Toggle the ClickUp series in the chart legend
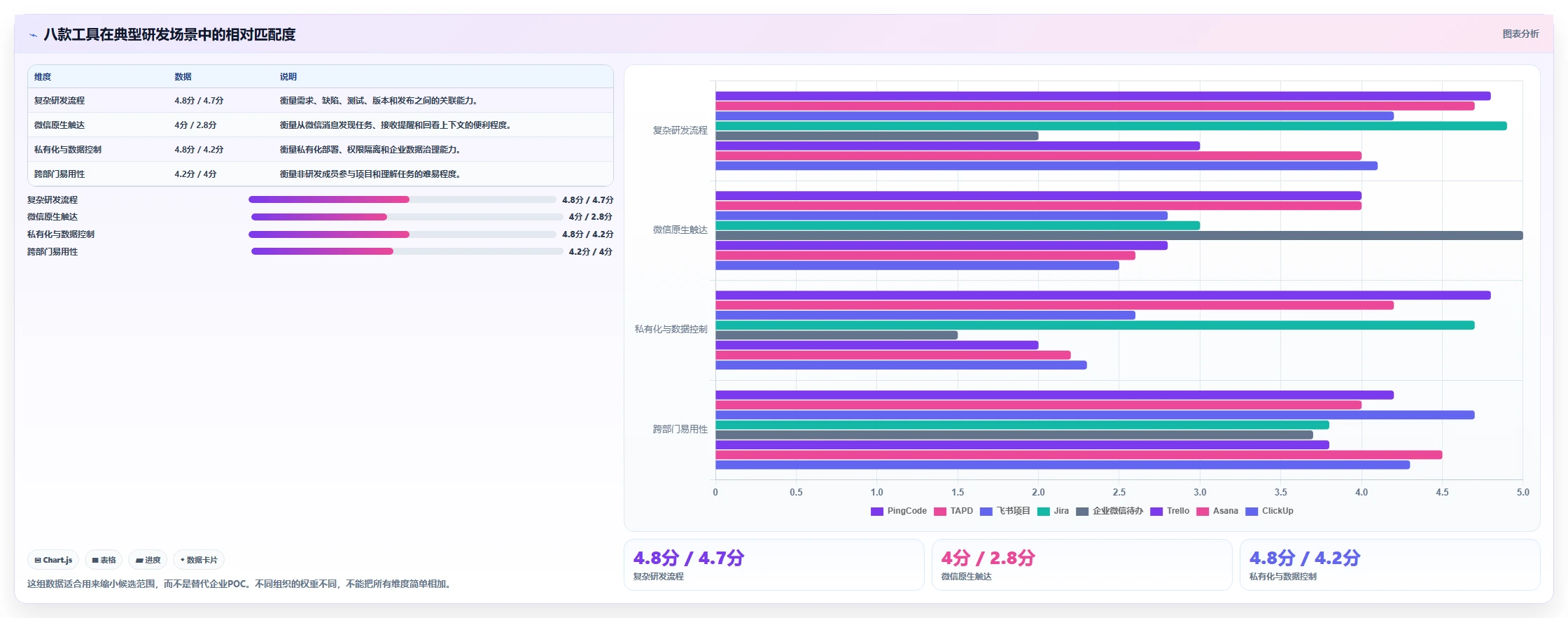The height and width of the screenshot is (618, 1568). point(1269,511)
